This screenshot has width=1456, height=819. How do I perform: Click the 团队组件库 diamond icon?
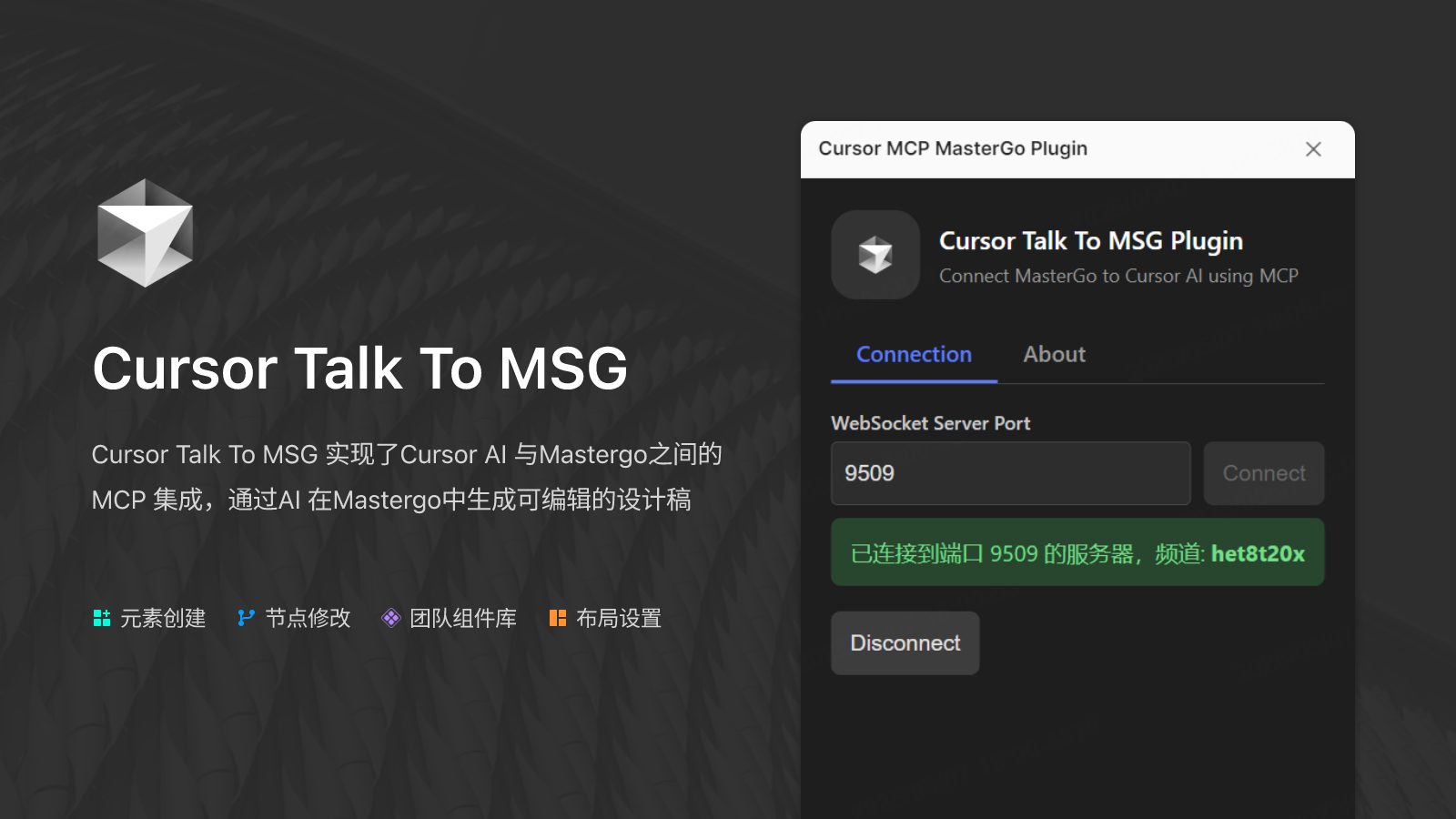click(x=391, y=618)
